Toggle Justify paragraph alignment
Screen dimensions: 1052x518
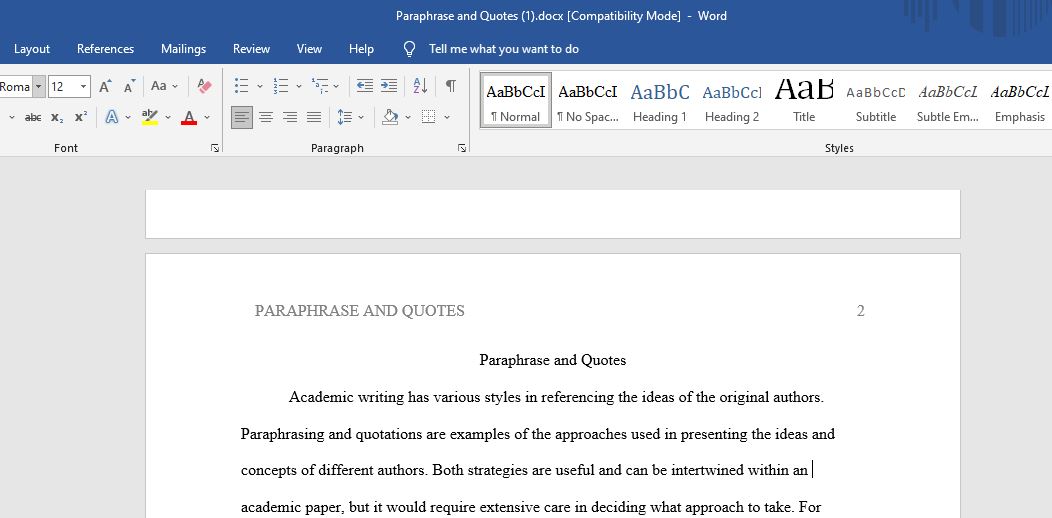pos(314,117)
